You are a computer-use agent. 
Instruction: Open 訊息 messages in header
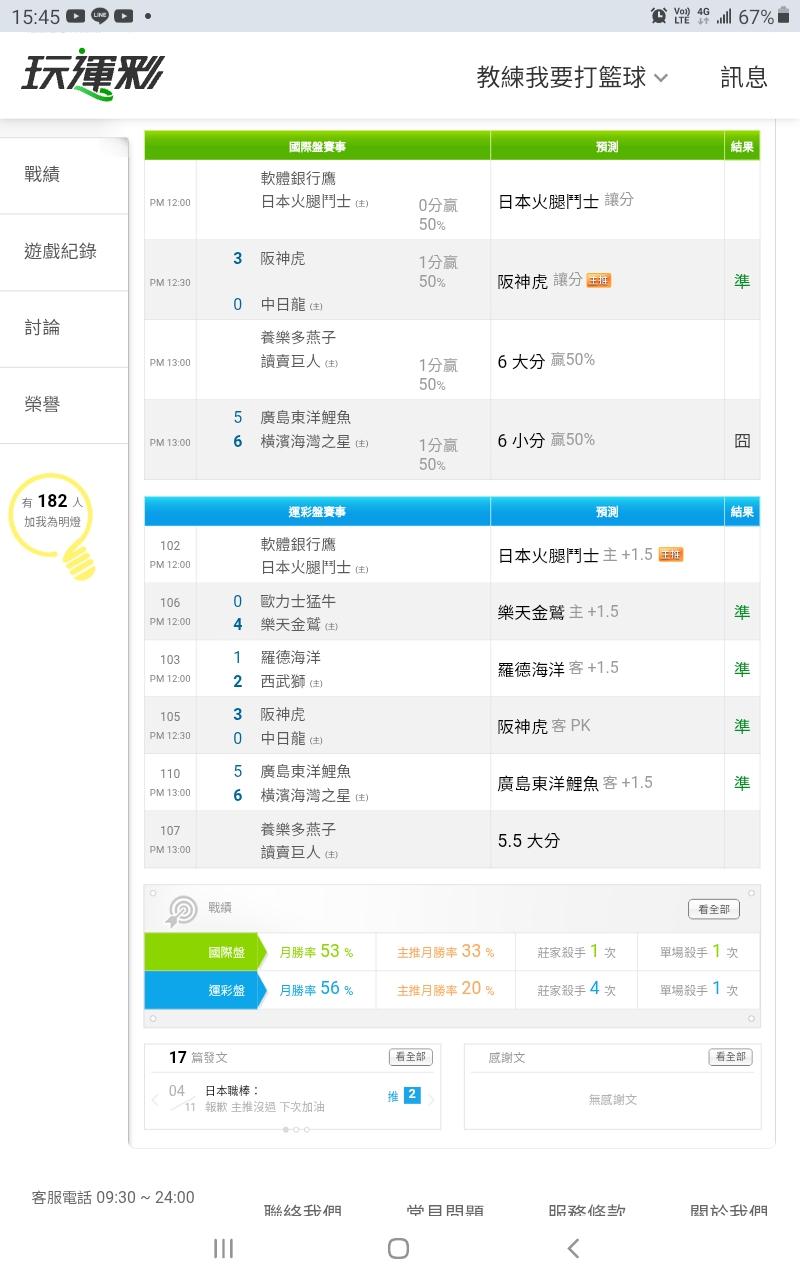743,77
